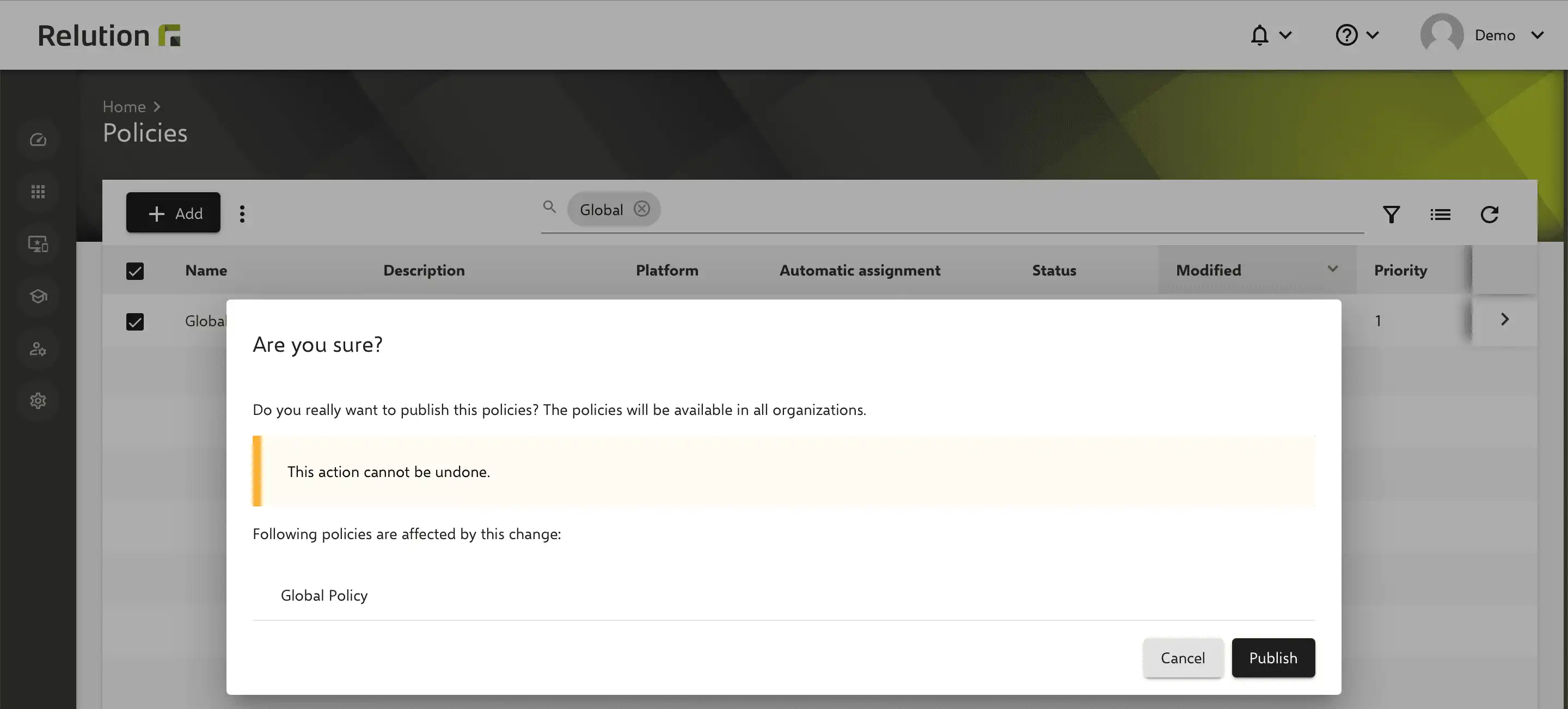Open the three-dot more actions menu
The width and height of the screenshot is (1568, 709).
pyautogui.click(x=242, y=213)
